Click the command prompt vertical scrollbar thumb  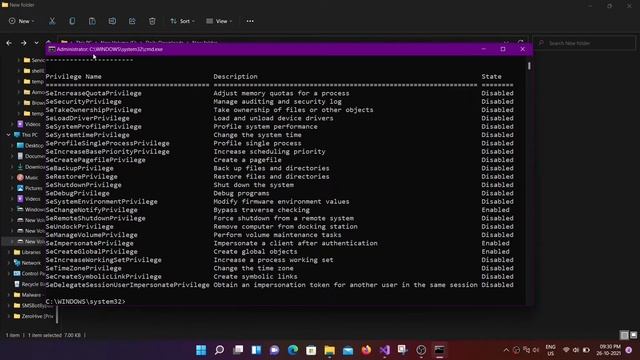pos(529,65)
